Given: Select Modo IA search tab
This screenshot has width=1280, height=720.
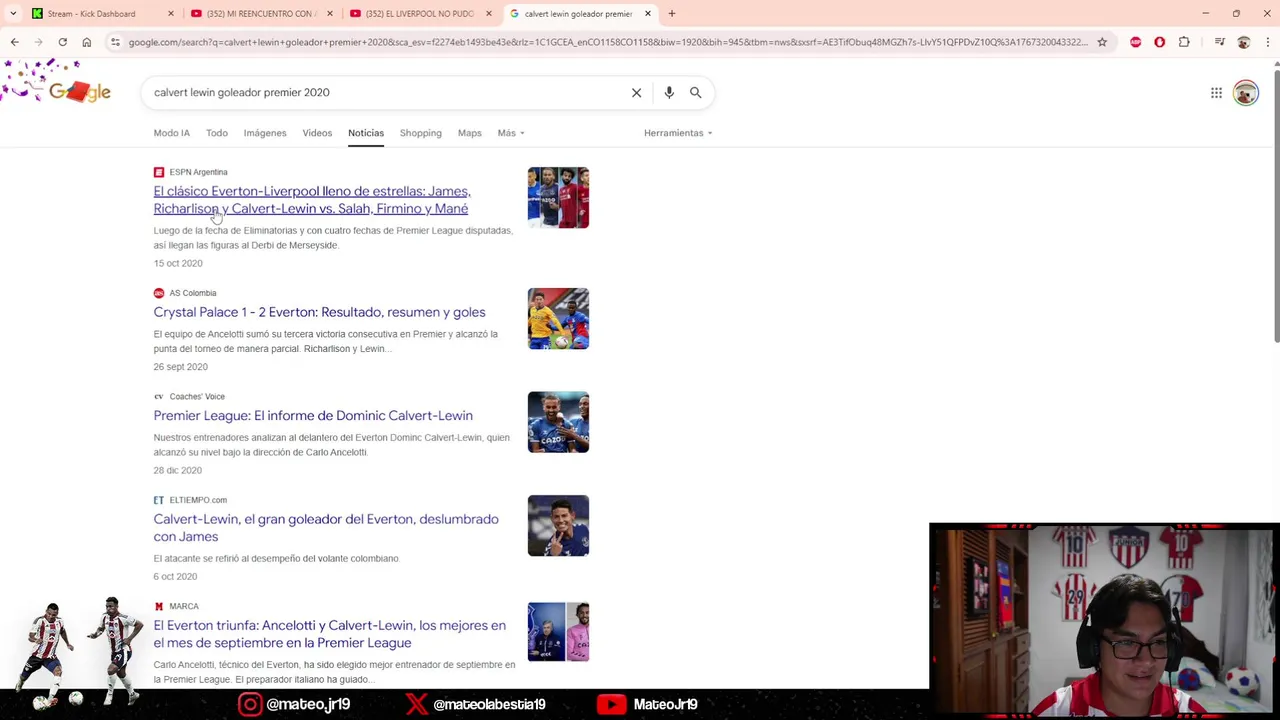Looking at the screenshot, I should (x=171, y=133).
